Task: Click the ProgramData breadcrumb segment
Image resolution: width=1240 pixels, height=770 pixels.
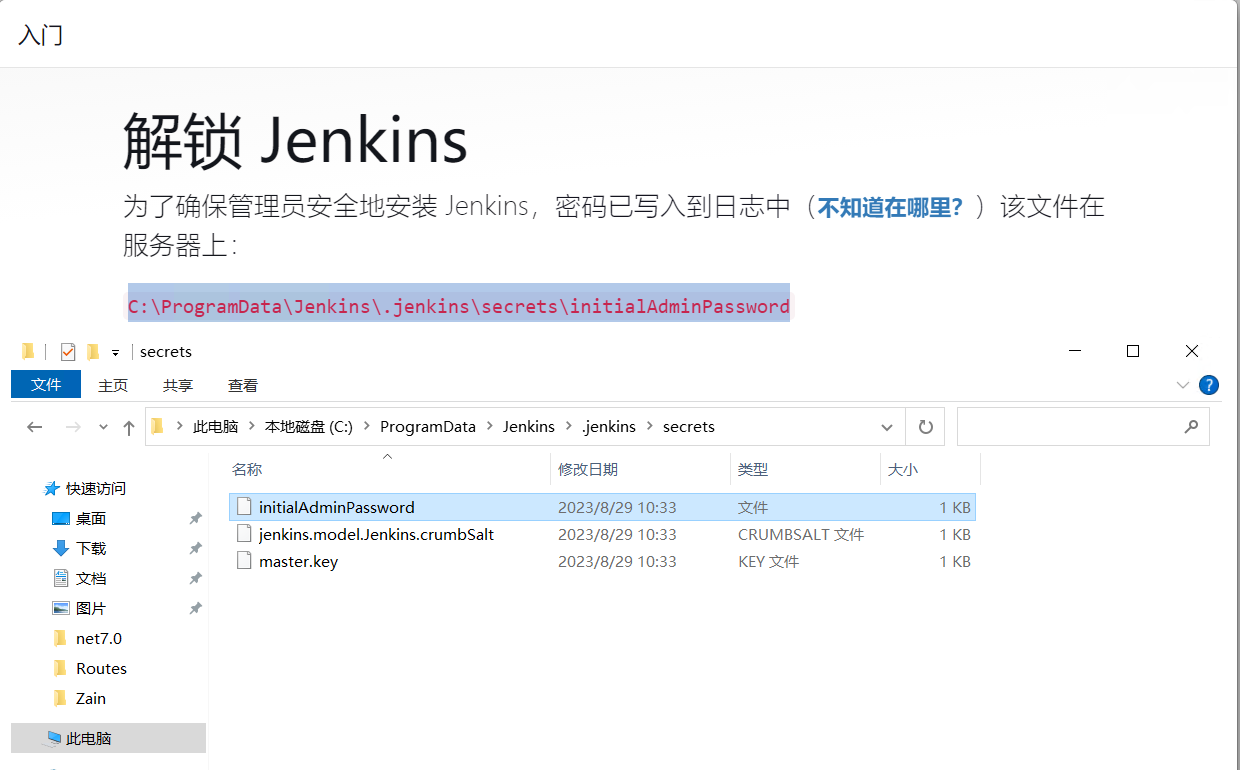Action: 428,427
